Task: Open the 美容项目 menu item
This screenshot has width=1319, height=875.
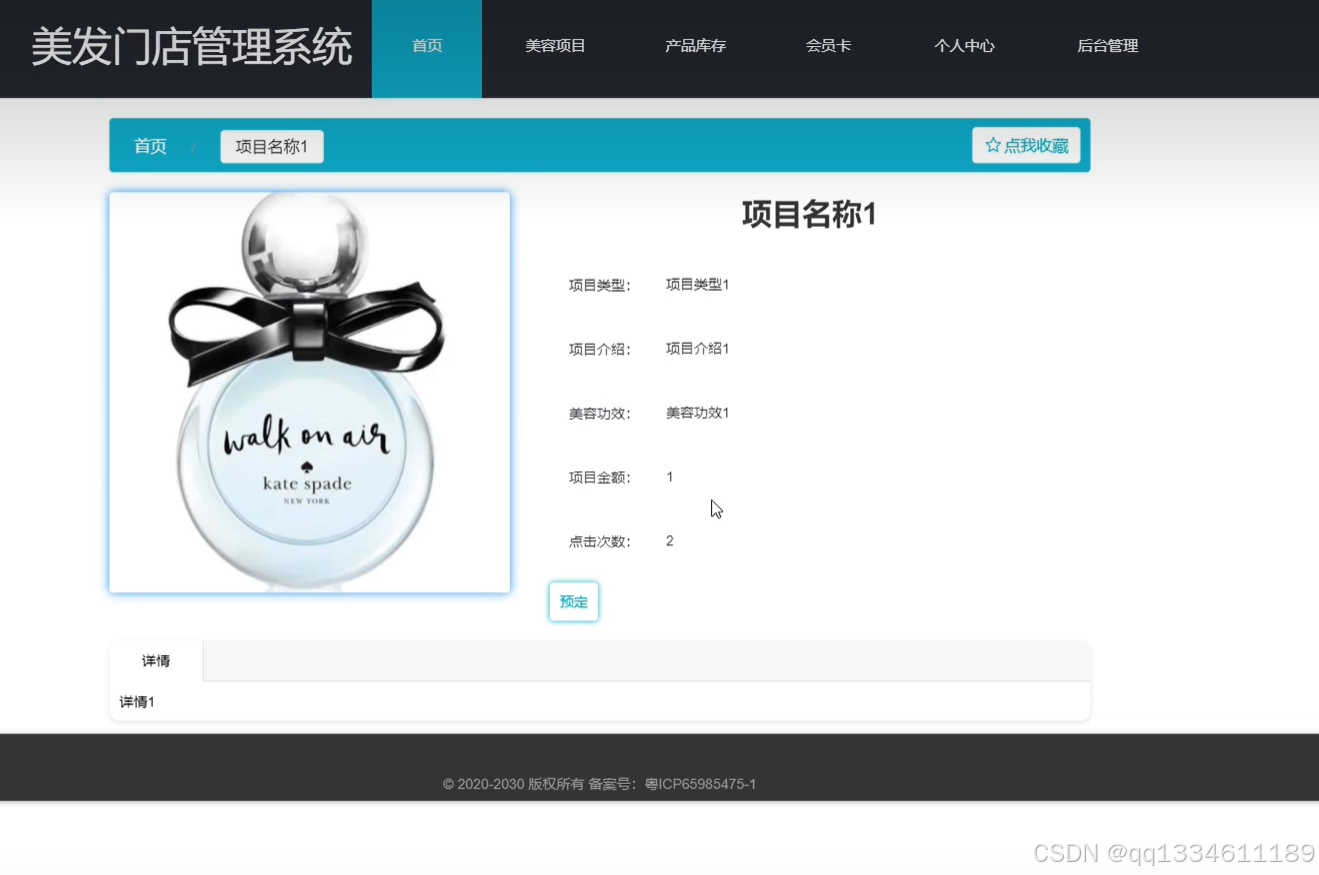Action: click(x=555, y=46)
